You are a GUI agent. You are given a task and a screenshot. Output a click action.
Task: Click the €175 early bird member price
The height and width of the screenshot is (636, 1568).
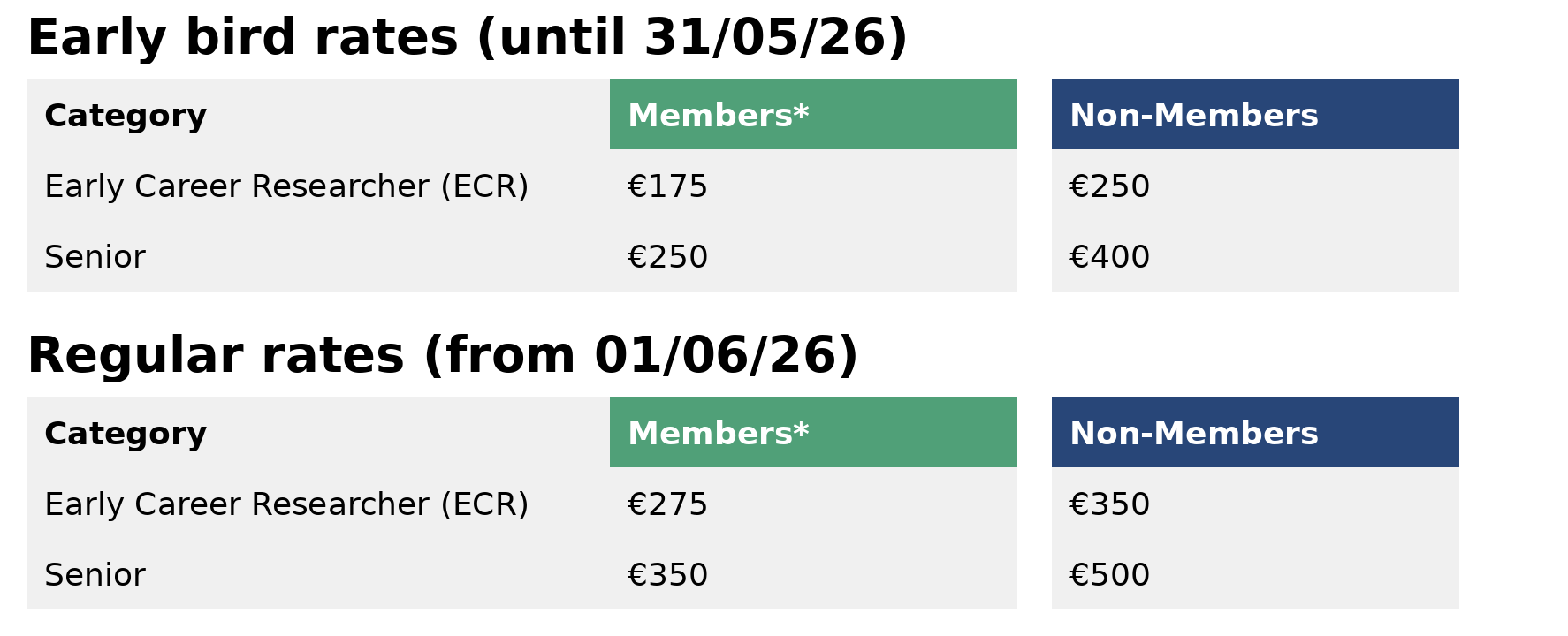(667, 186)
